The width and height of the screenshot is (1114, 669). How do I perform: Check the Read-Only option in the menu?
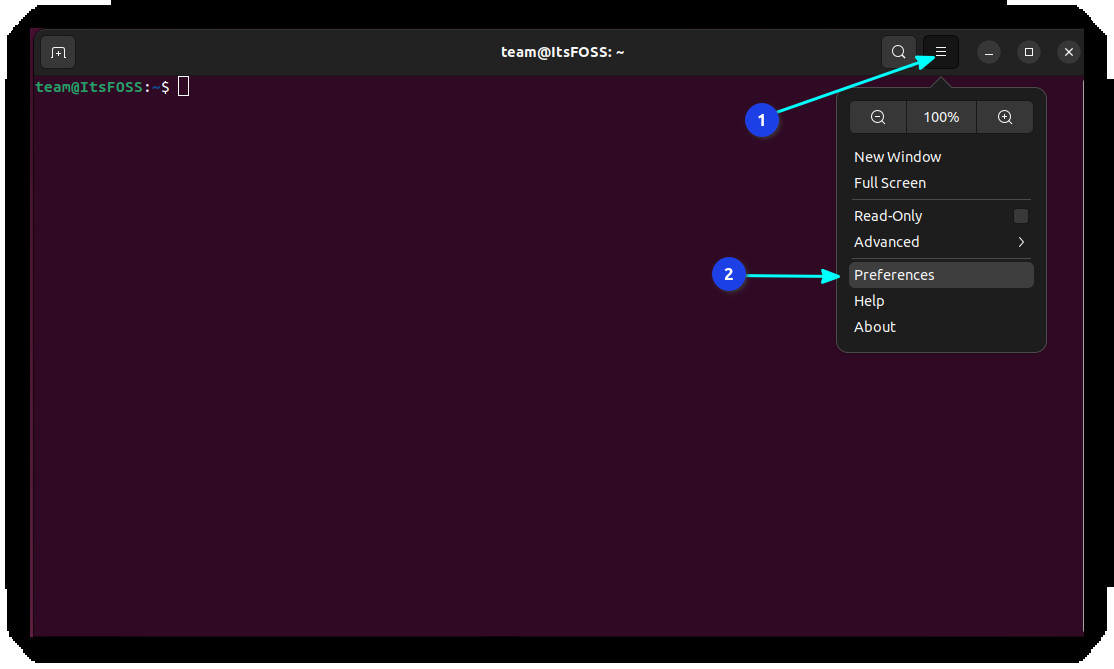pos(1021,215)
